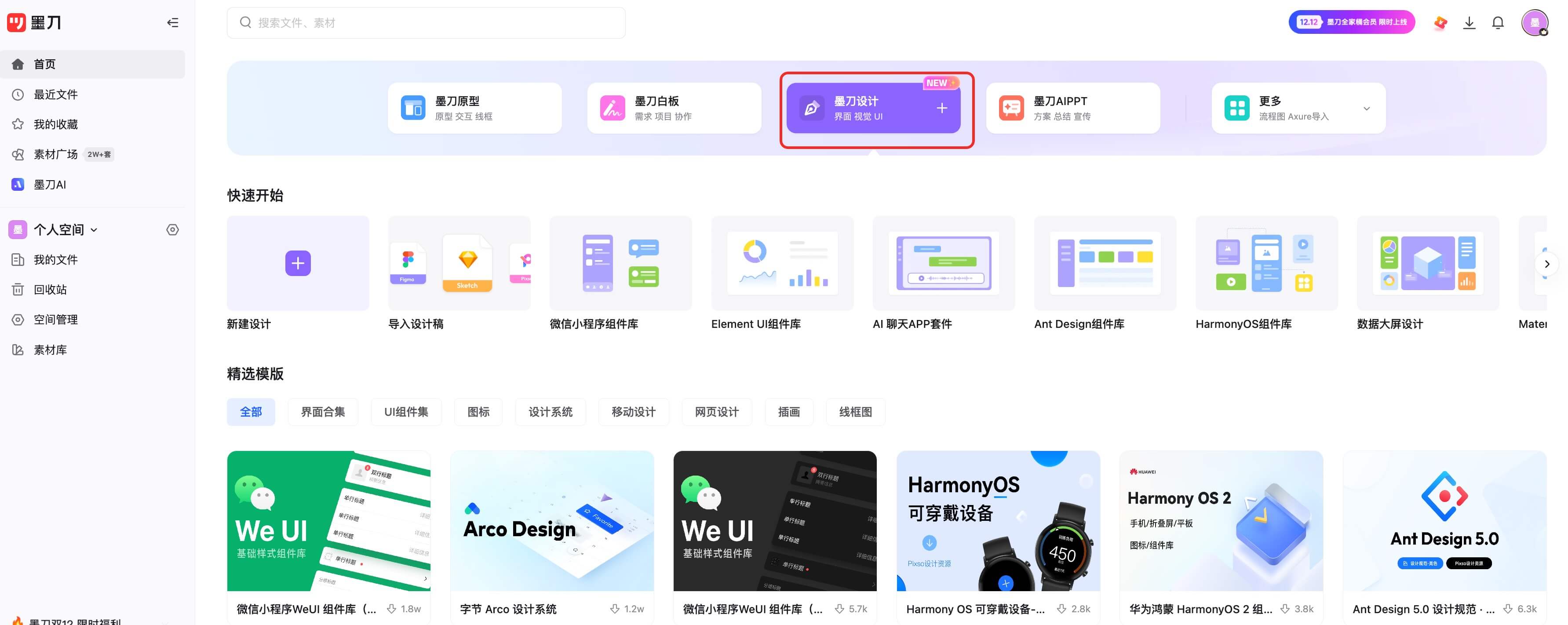Open 墨刀AI from the sidebar
Screen dimensions: 1568x625
50,185
